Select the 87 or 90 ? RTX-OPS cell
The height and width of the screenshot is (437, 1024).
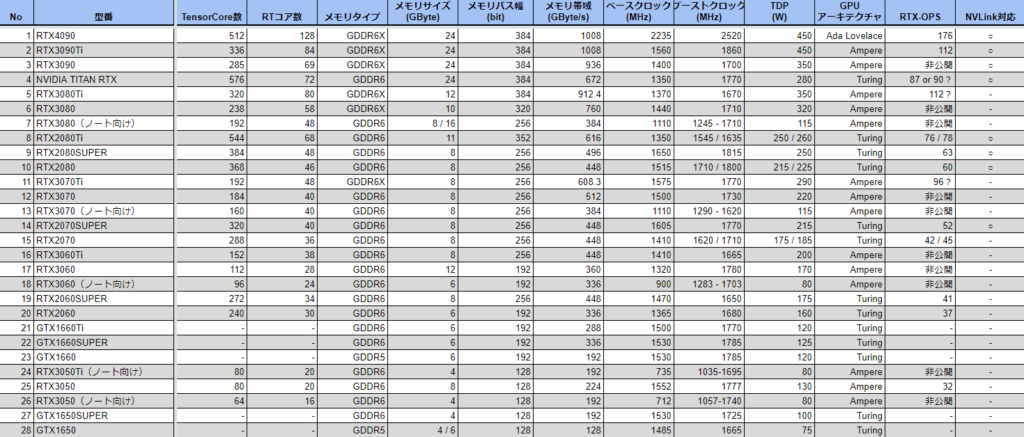(921, 79)
